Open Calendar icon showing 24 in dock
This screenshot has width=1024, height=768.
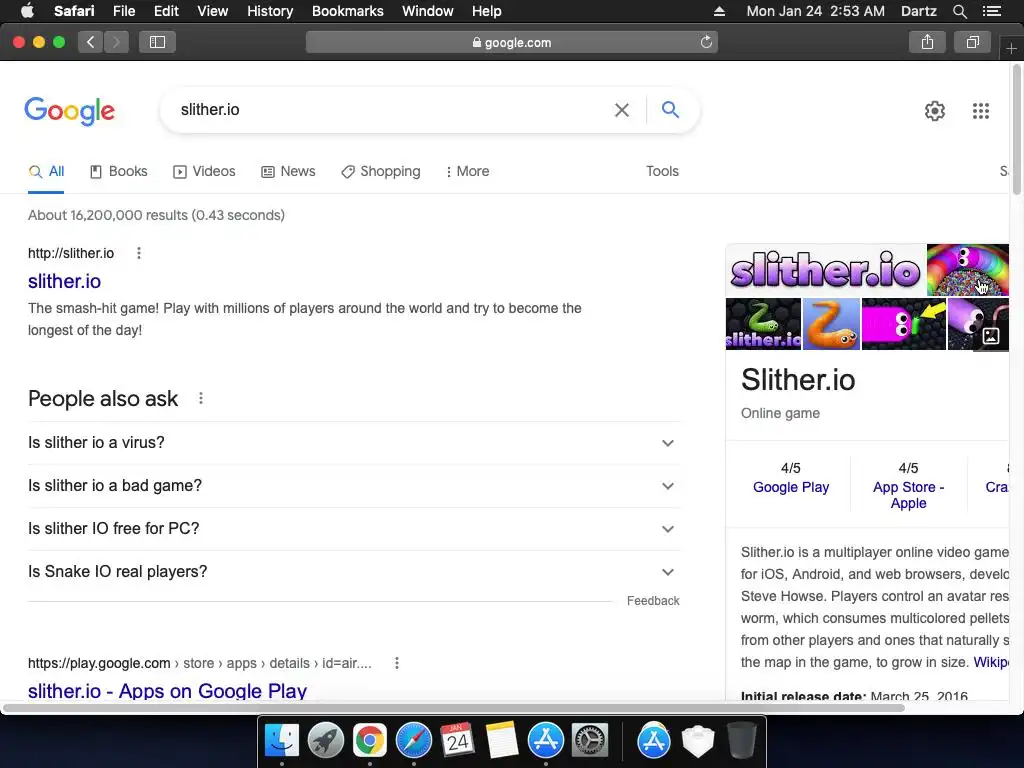[457, 741]
